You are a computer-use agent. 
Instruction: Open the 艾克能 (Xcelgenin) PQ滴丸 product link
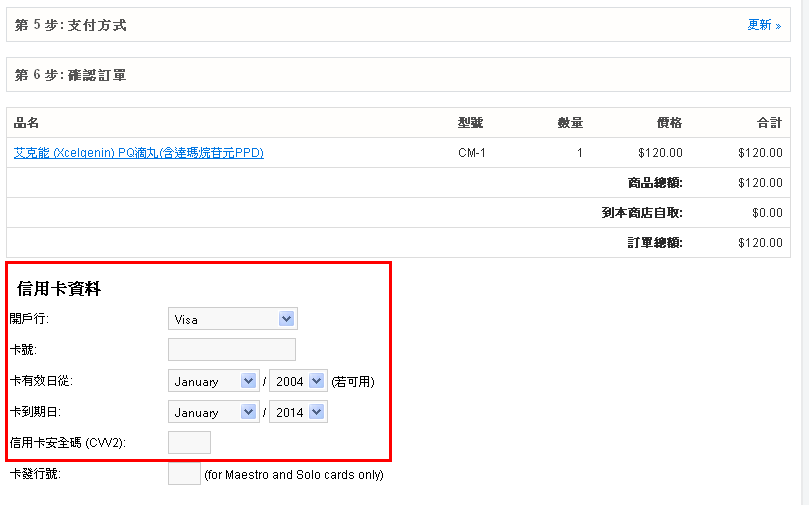pos(138,153)
